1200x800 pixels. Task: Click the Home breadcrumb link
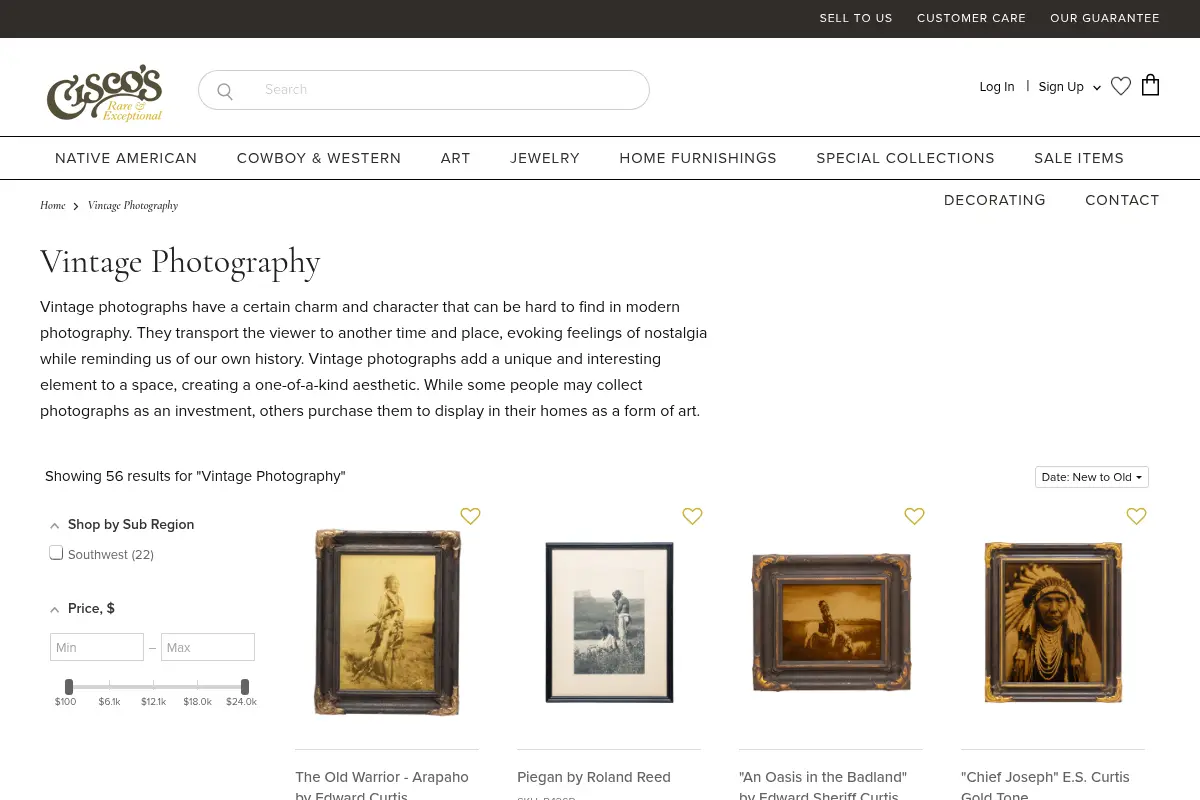[x=53, y=206]
